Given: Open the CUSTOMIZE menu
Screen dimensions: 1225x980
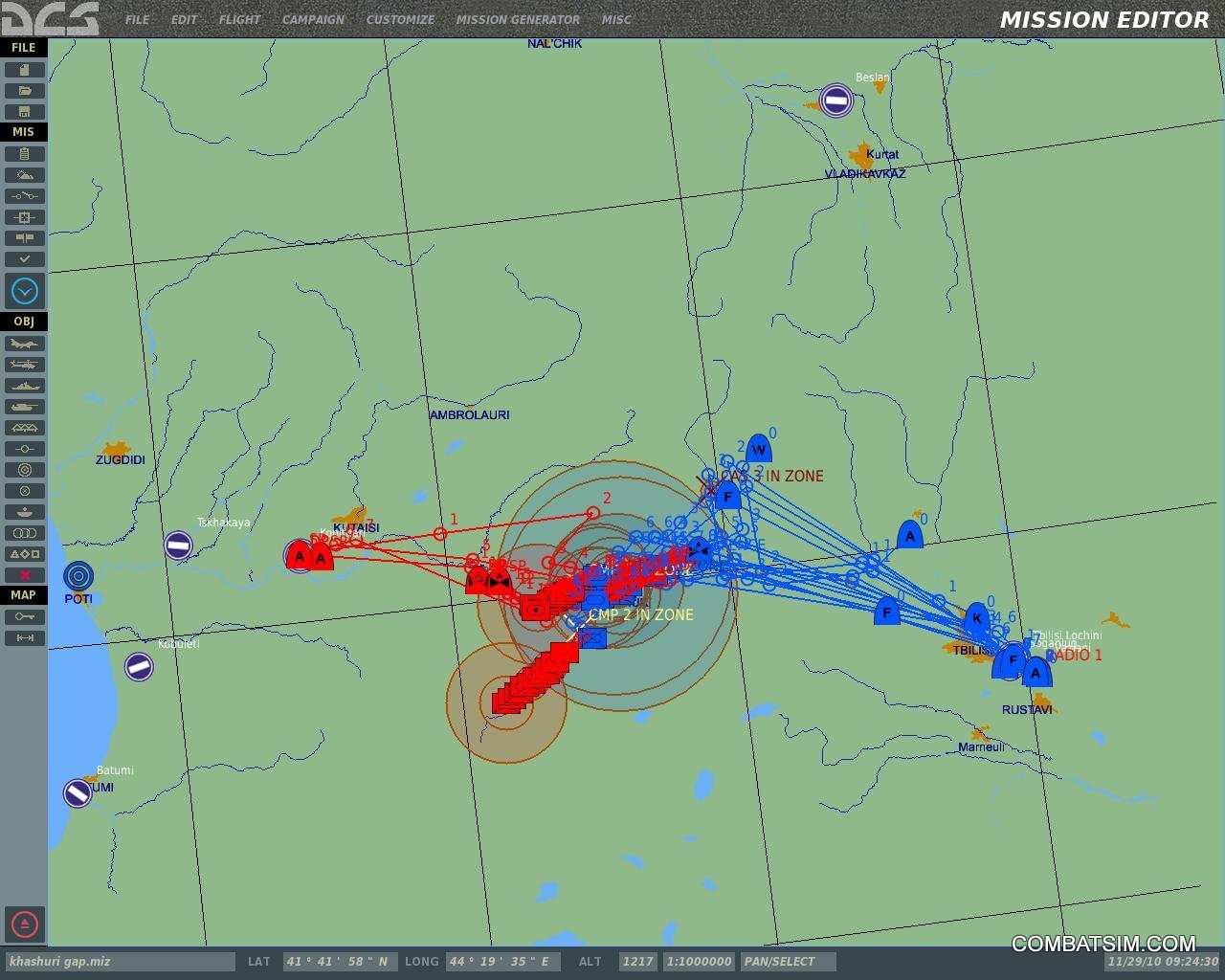Looking at the screenshot, I should 400,19.
